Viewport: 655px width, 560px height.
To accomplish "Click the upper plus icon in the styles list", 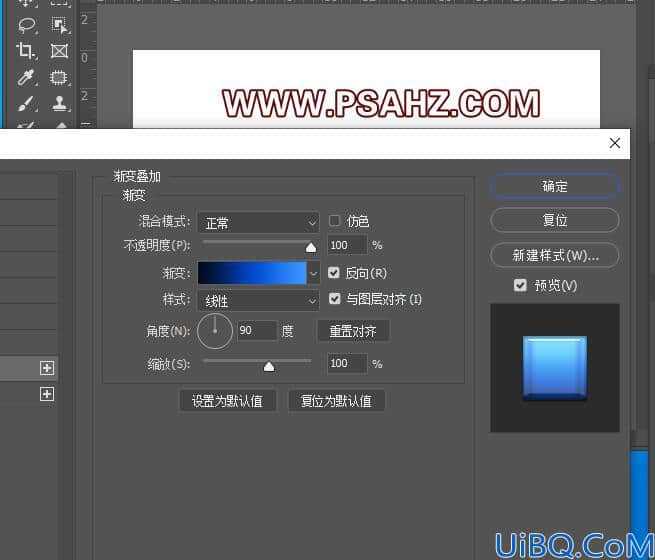I will pyautogui.click(x=47, y=368).
